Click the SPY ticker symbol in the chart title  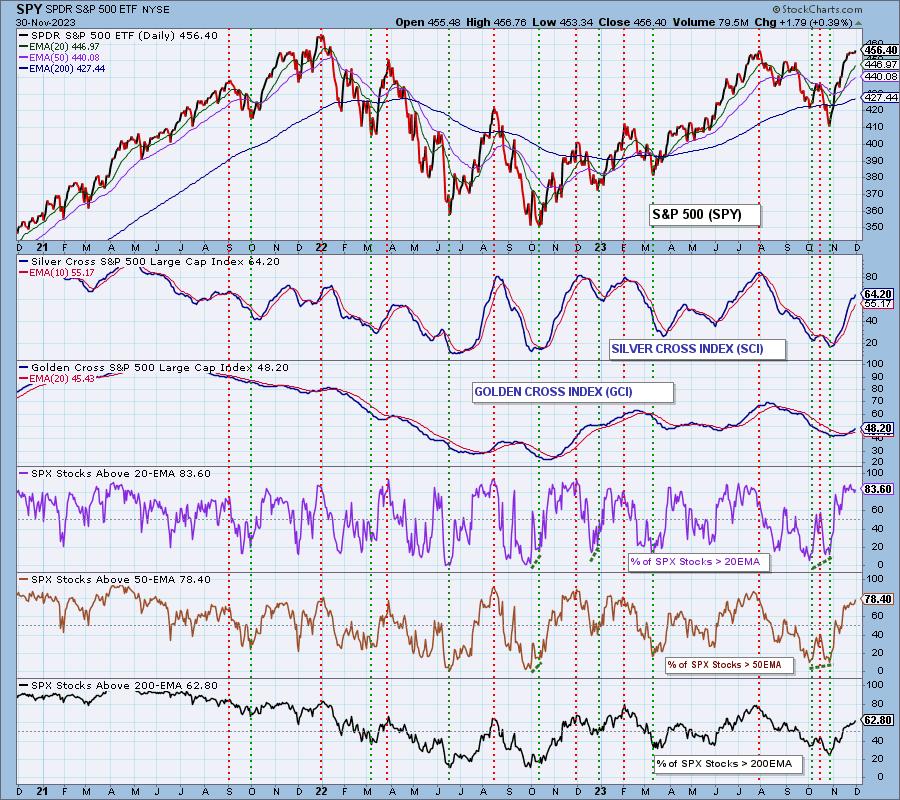coord(28,9)
